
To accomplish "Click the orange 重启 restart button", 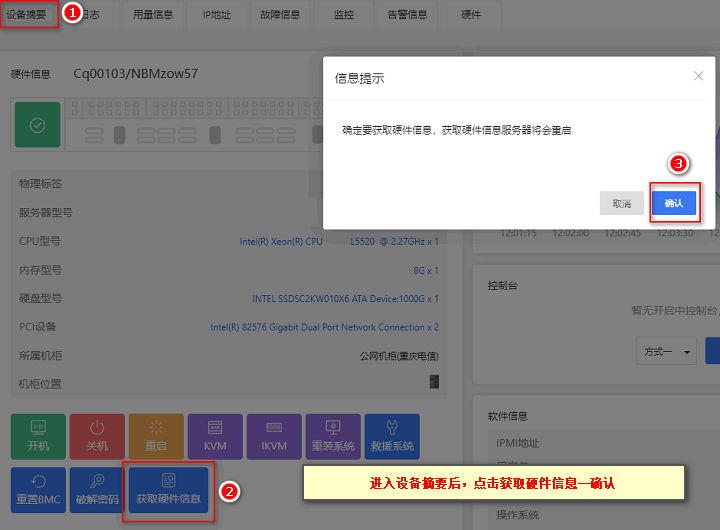I will pyautogui.click(x=156, y=436).
